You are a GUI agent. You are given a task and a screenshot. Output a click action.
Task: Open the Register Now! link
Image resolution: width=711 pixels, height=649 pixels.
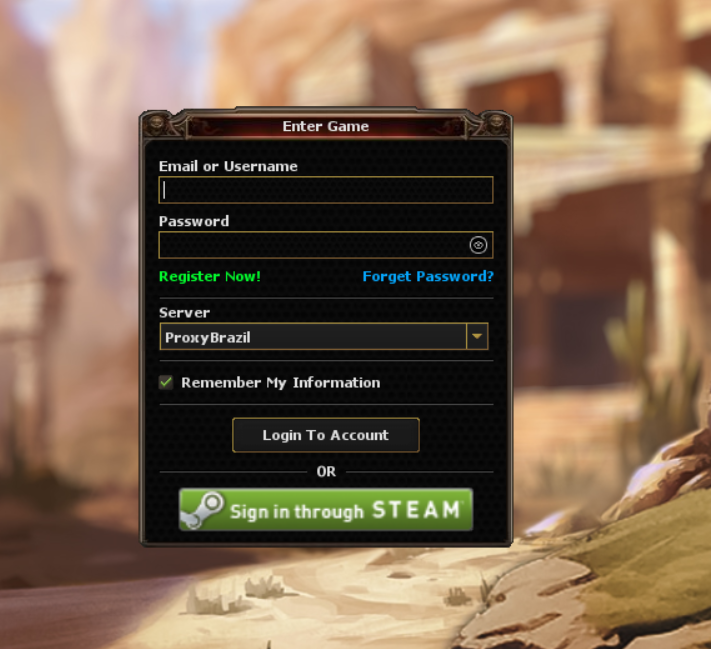pos(210,276)
